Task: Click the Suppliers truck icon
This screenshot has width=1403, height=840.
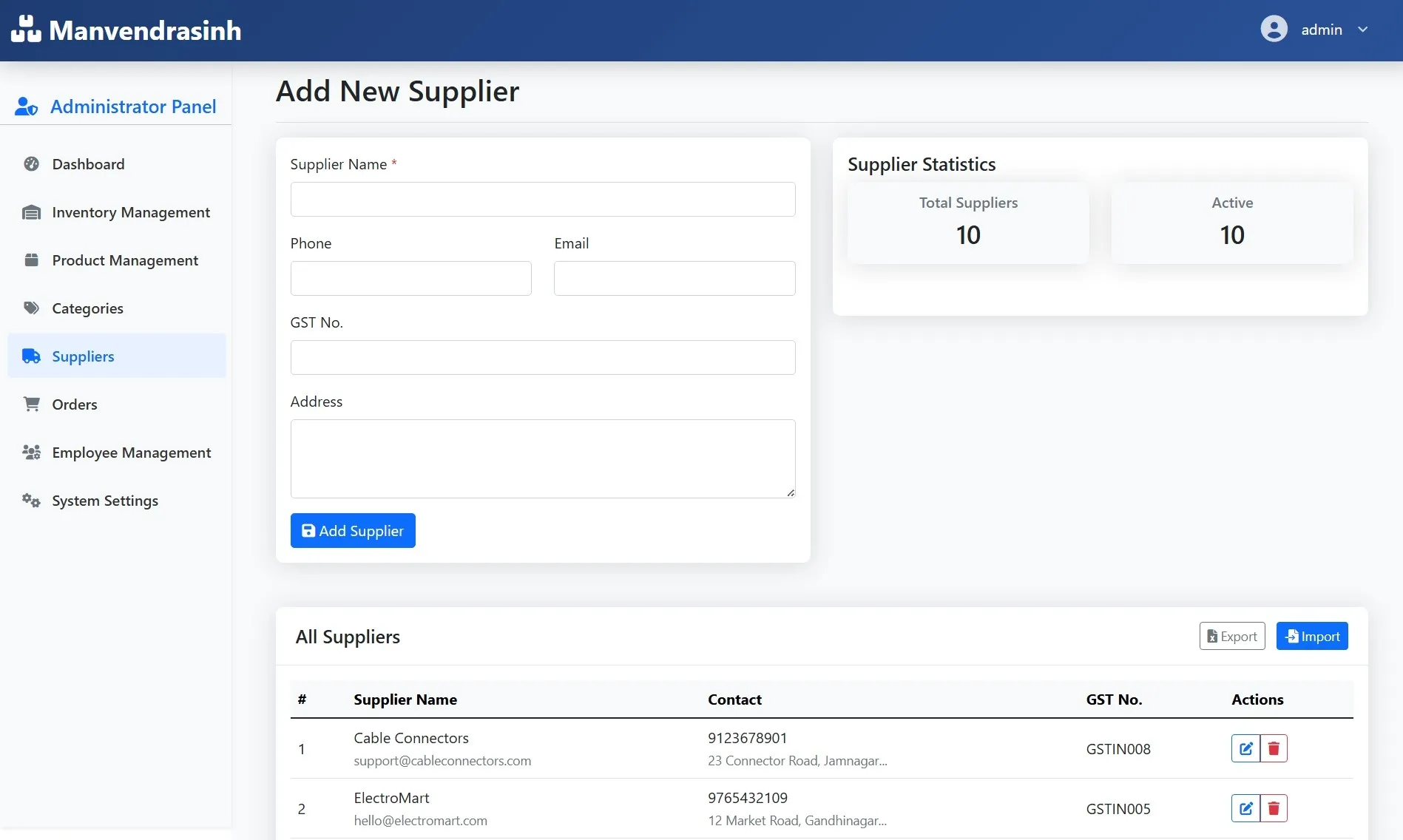Action: [32, 356]
